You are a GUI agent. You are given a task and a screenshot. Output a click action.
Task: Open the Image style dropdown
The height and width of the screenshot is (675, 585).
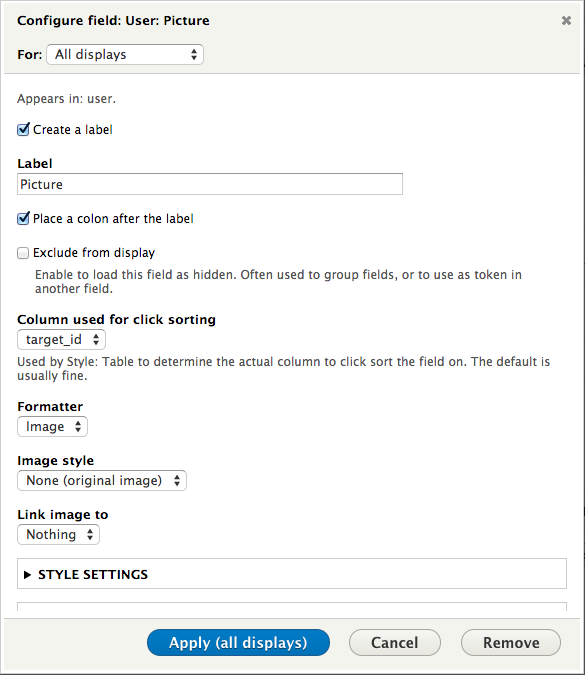(x=102, y=480)
